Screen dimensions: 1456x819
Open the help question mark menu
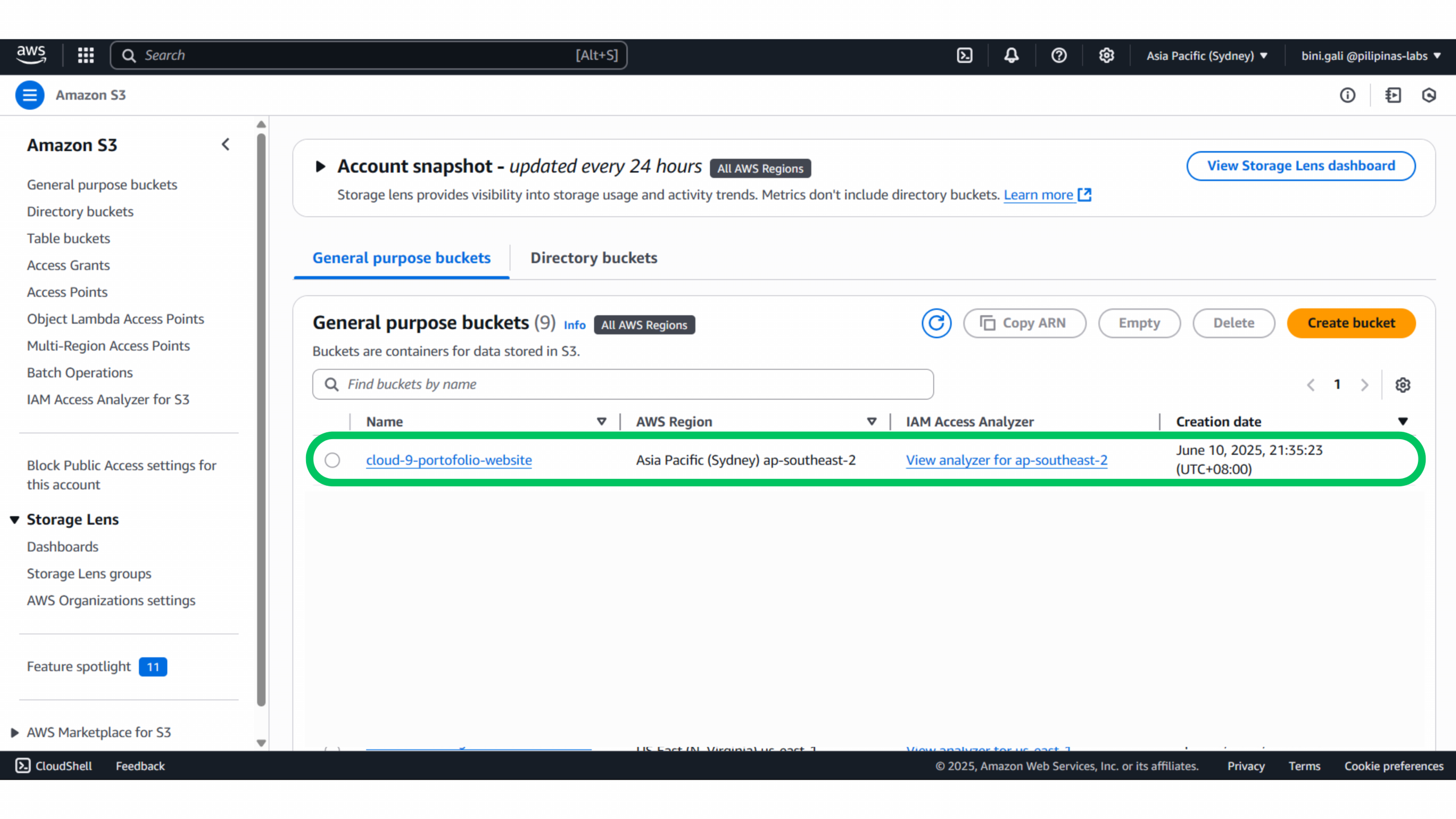1058,55
